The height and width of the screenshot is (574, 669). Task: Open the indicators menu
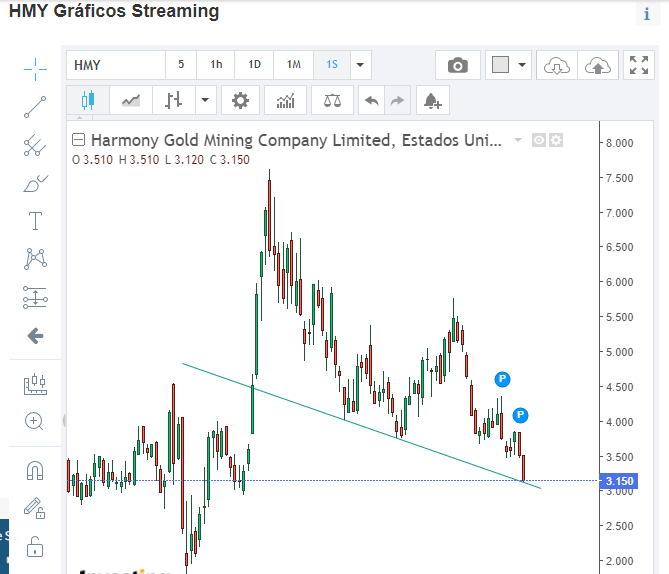tap(285, 100)
